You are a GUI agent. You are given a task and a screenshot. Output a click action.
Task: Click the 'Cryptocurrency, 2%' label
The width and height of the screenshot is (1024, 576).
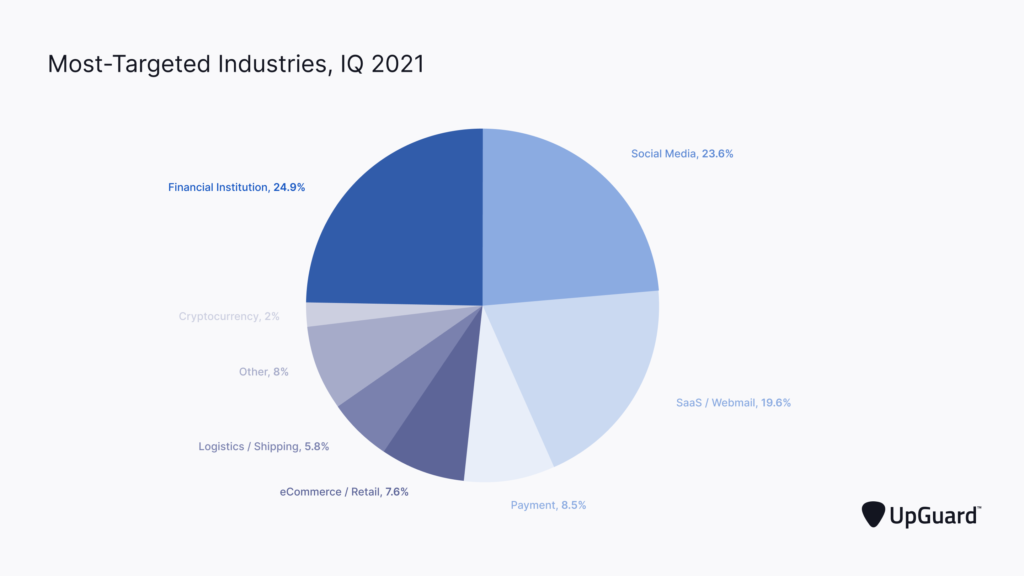pos(229,316)
